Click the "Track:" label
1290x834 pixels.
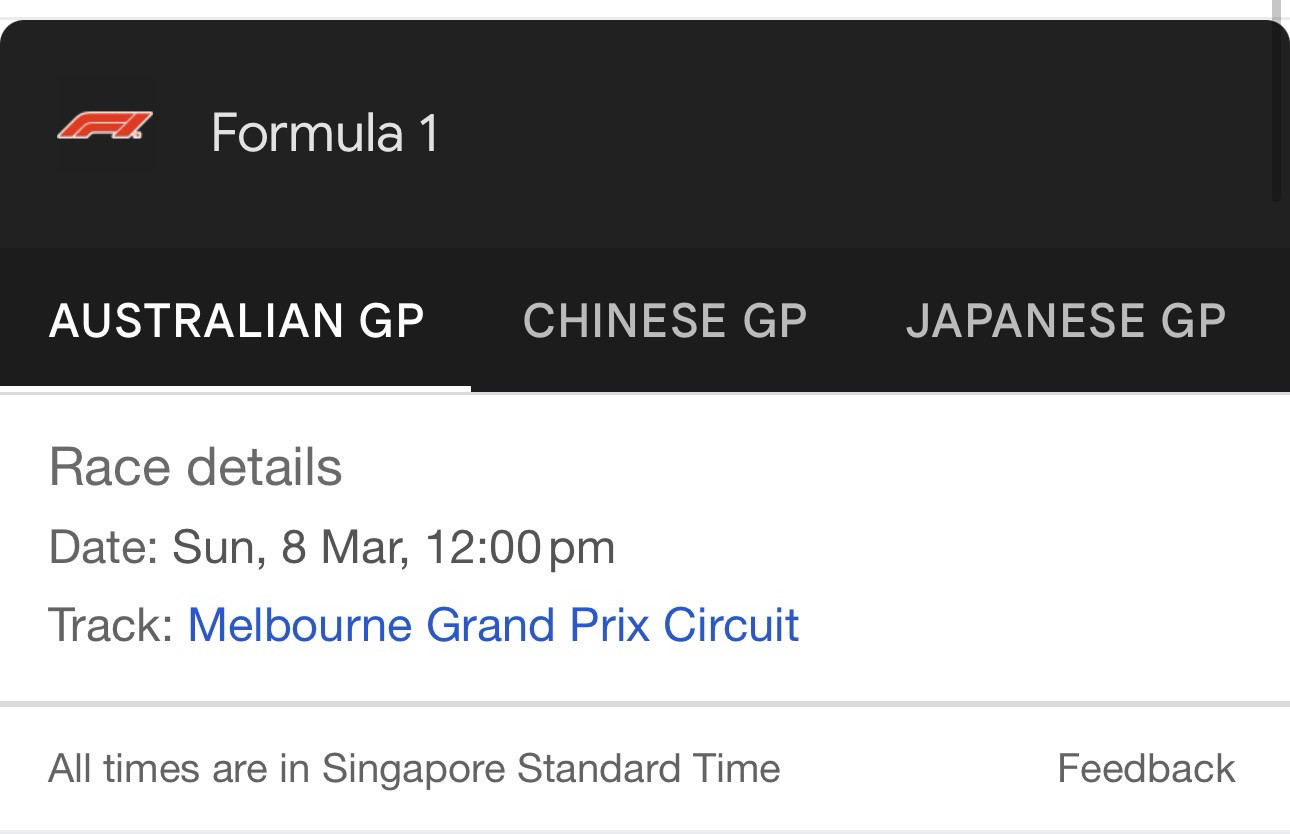(x=111, y=625)
